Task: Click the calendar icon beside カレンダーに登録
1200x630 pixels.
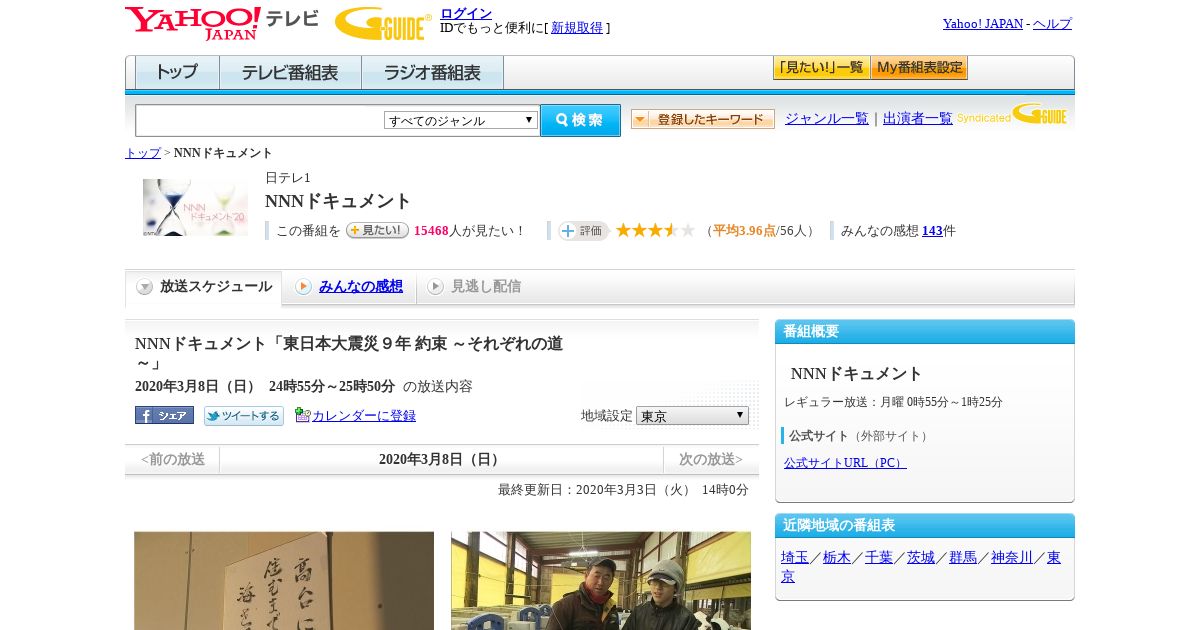Action: (303, 415)
